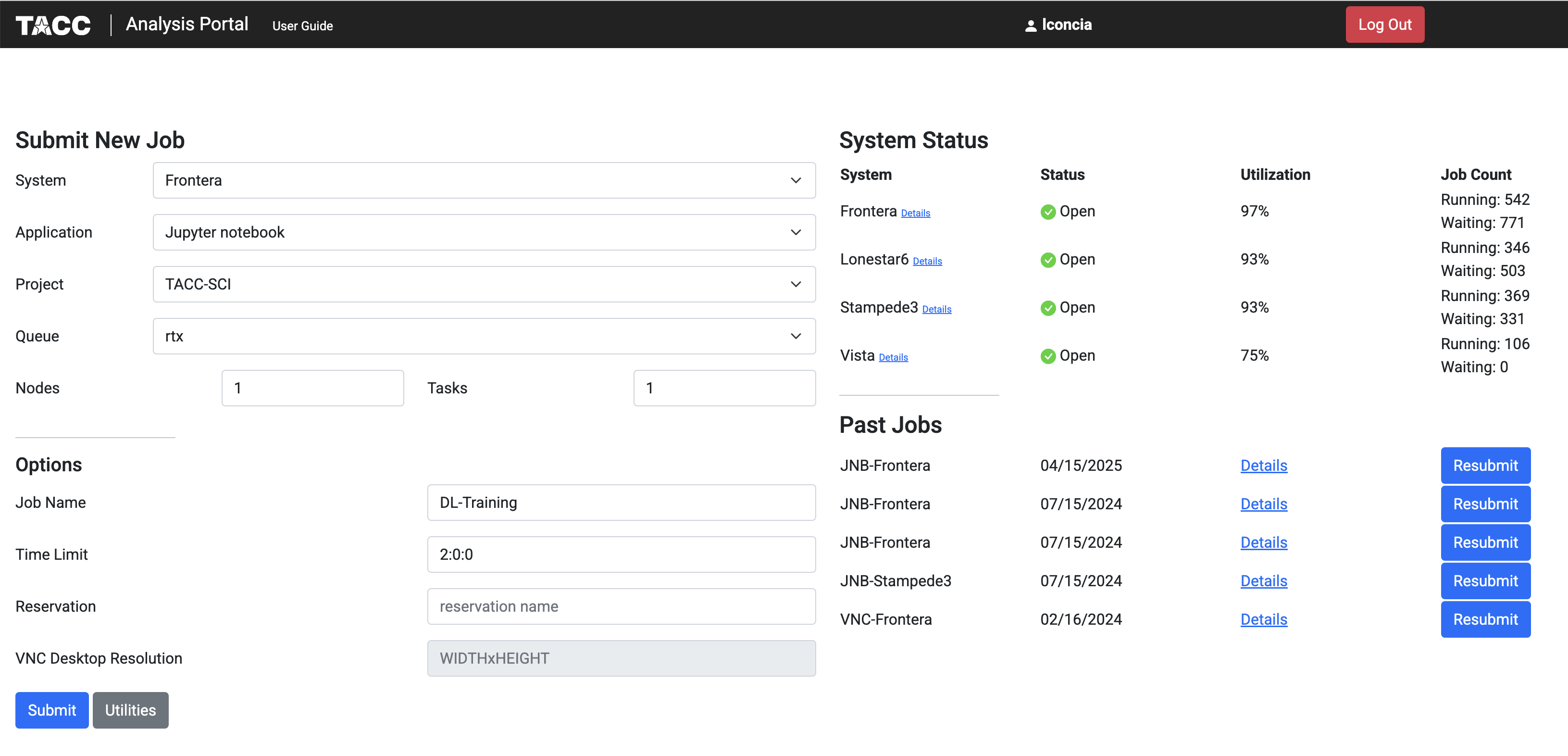
Task: Click the 'System Status' heading
Action: [x=914, y=141]
